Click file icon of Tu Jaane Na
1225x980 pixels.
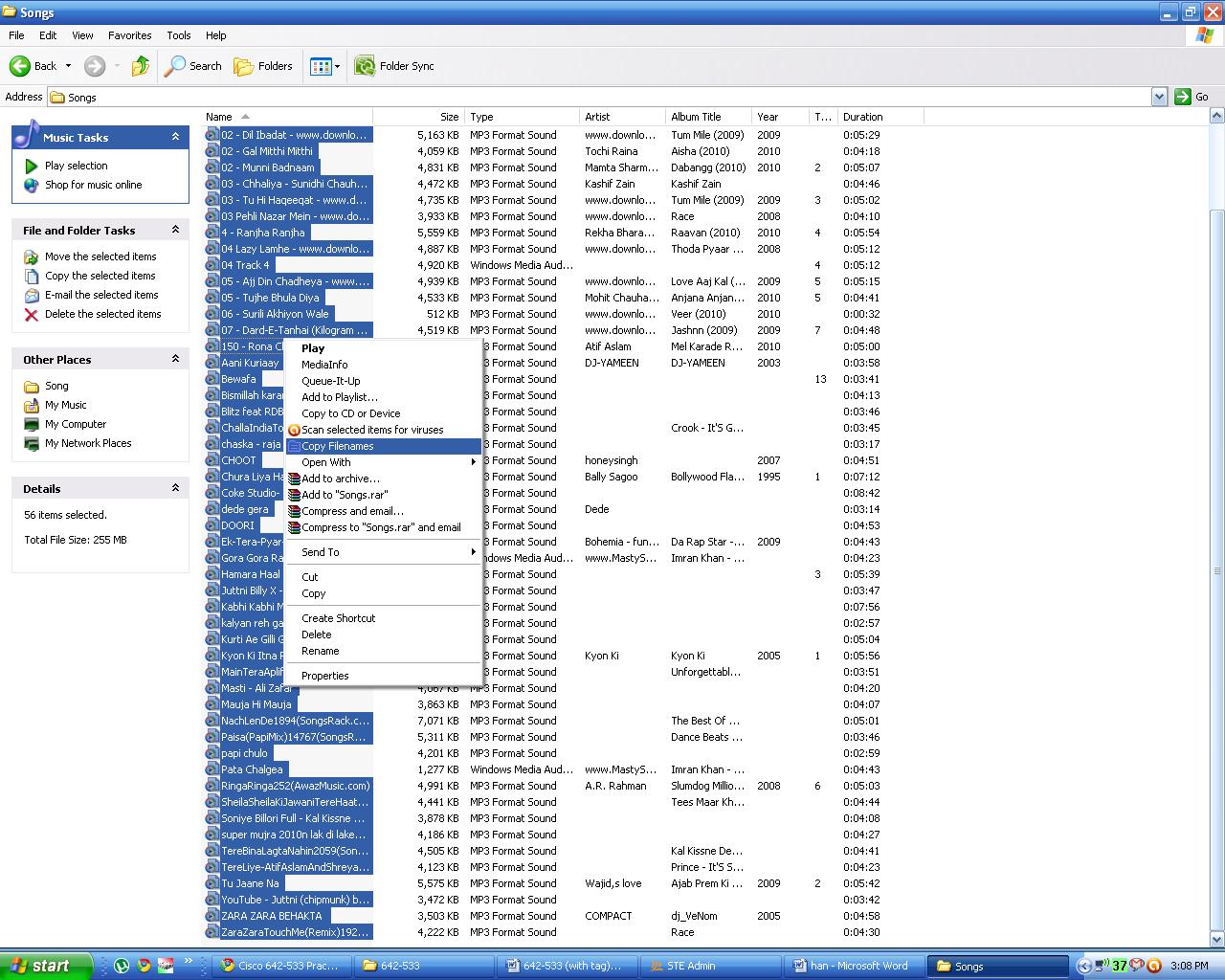(212, 883)
